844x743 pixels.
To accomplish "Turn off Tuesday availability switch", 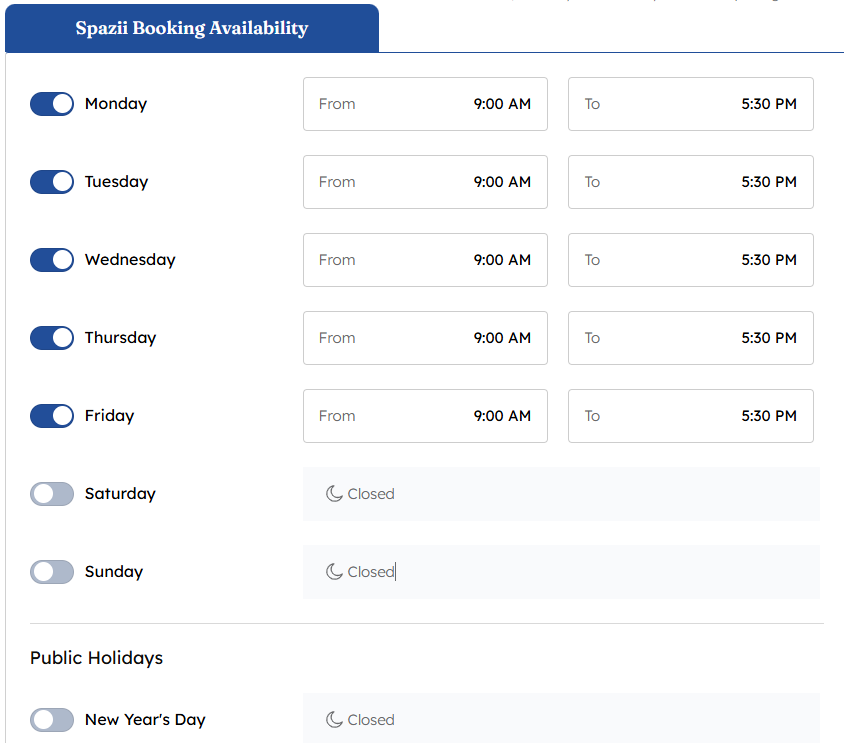I will (x=52, y=182).
